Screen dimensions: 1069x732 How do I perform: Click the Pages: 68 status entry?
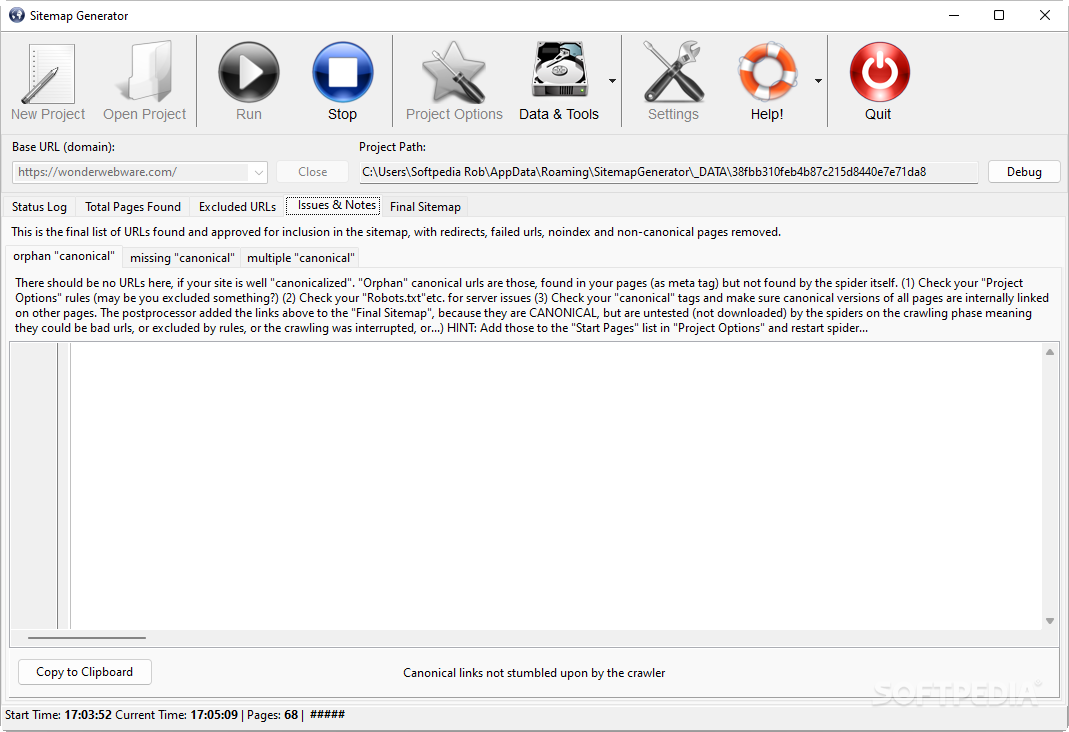(273, 715)
